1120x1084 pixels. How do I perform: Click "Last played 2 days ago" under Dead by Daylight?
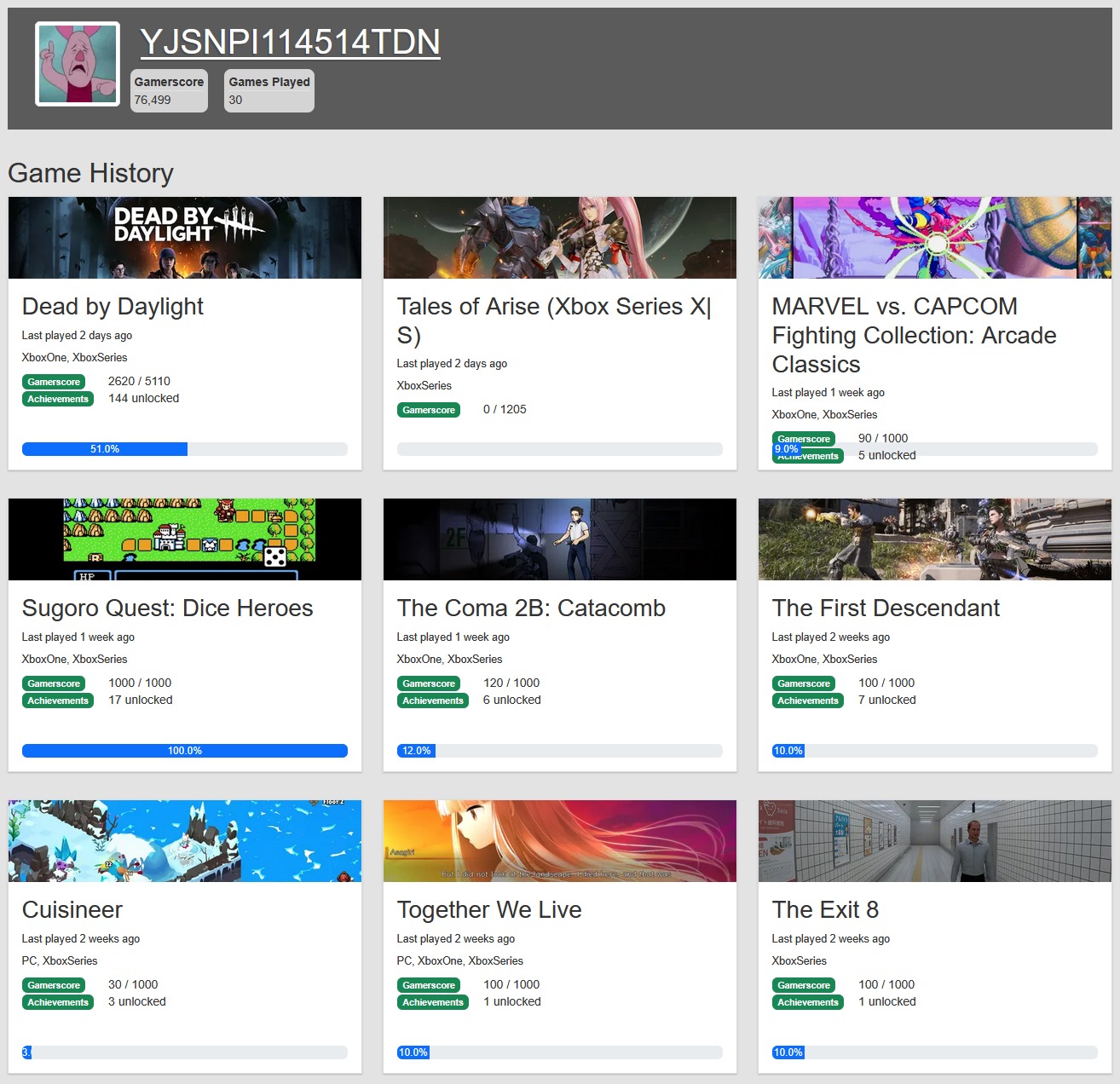tap(77, 336)
